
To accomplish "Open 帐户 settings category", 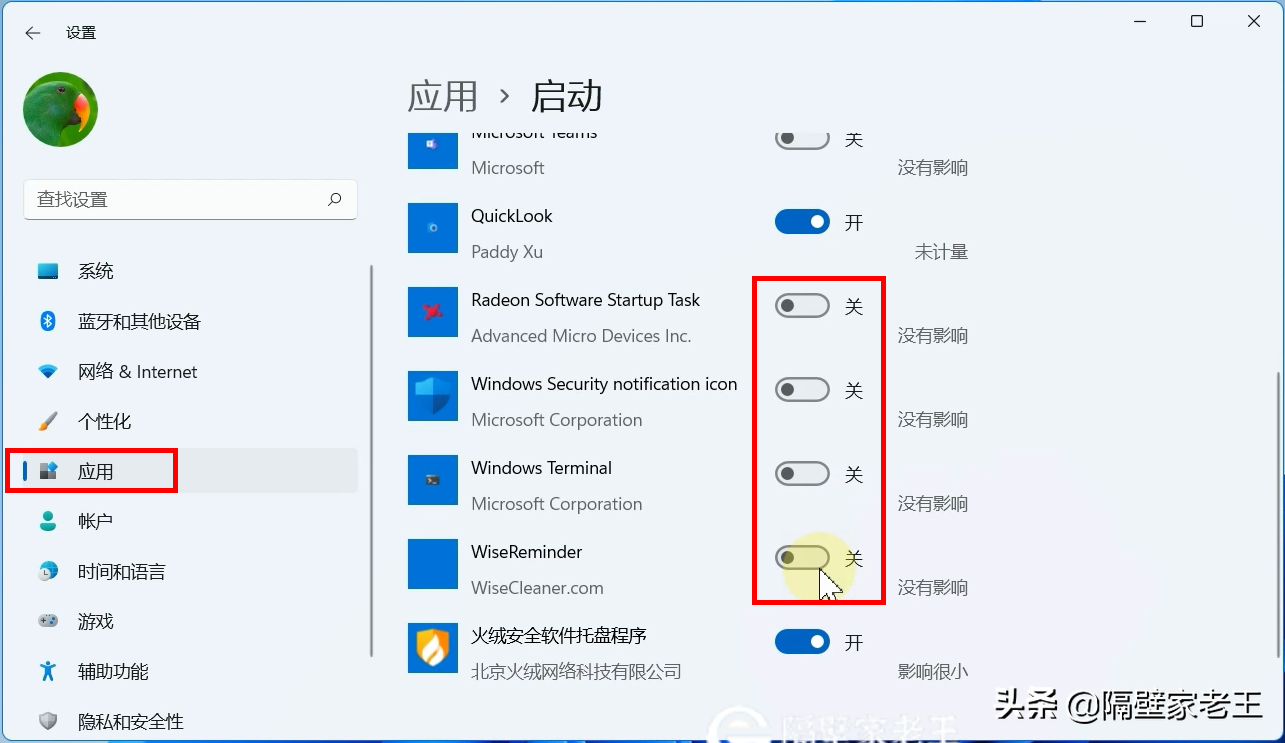I will point(188,521).
